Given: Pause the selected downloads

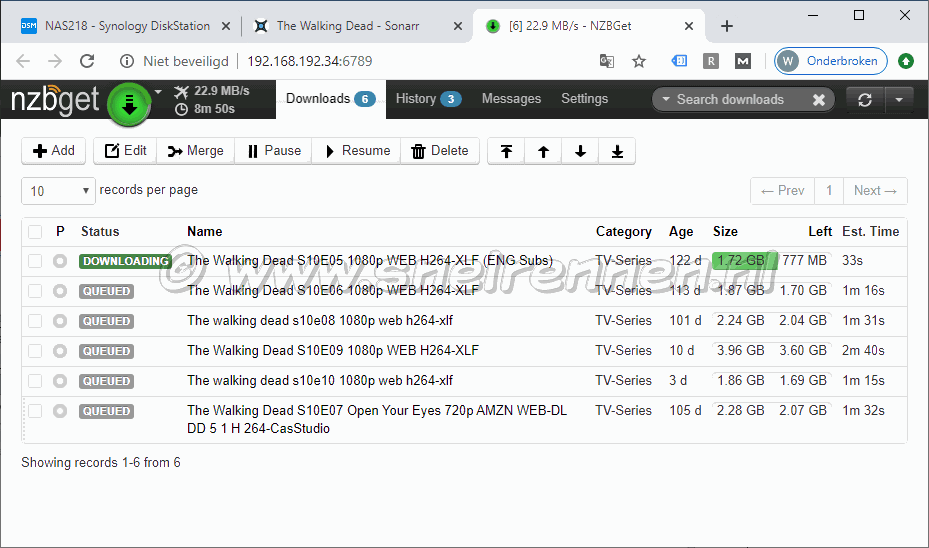Looking at the screenshot, I should [274, 151].
